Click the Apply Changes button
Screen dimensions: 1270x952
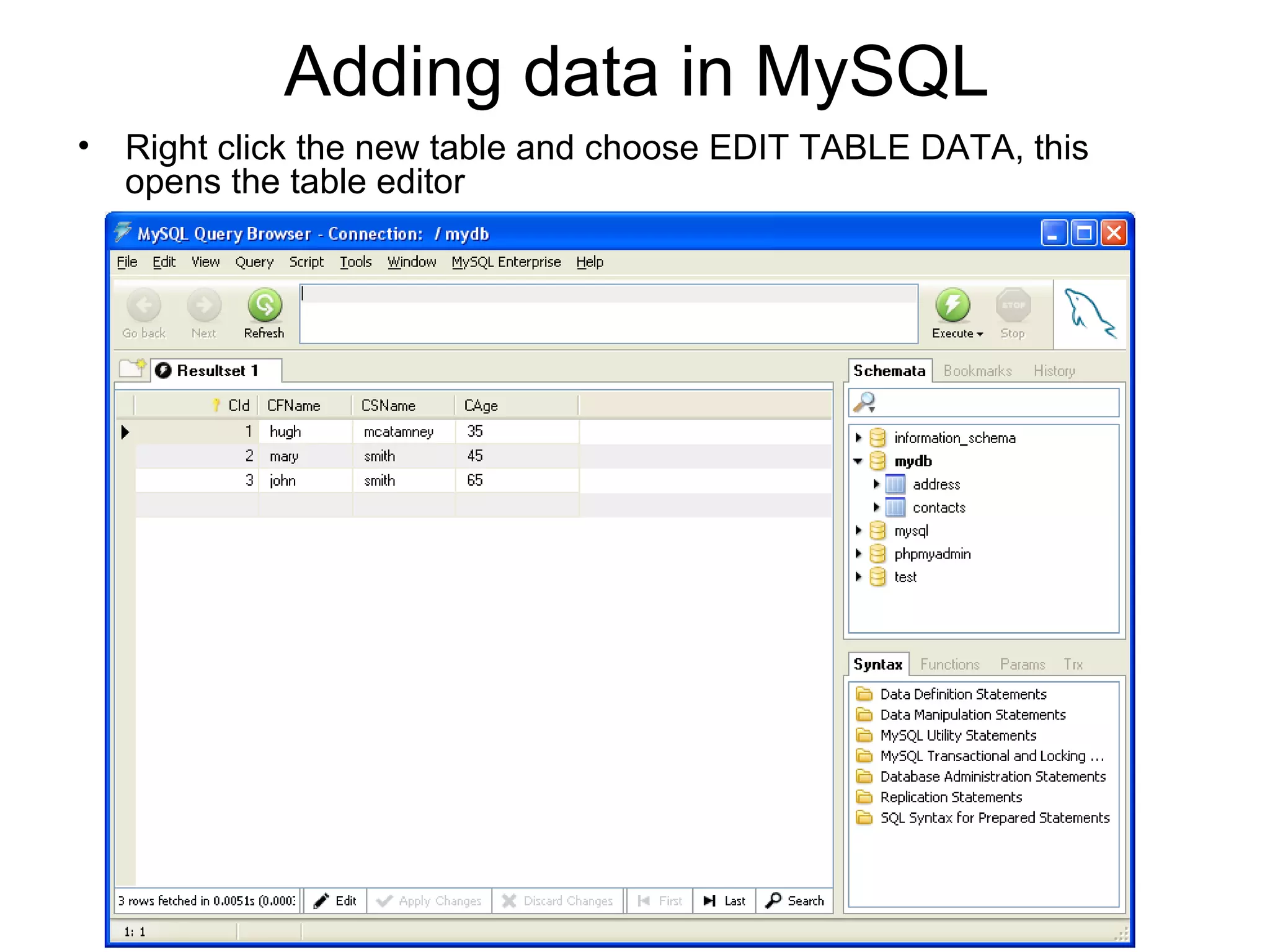(x=429, y=901)
